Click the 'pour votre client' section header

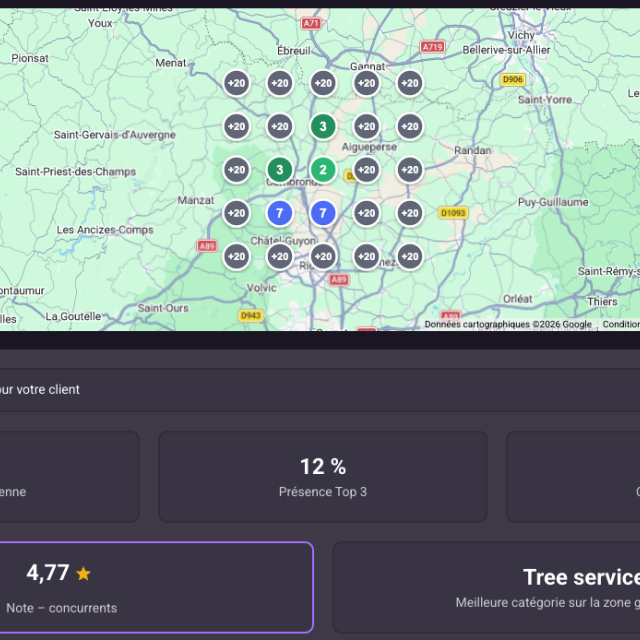coord(40,389)
